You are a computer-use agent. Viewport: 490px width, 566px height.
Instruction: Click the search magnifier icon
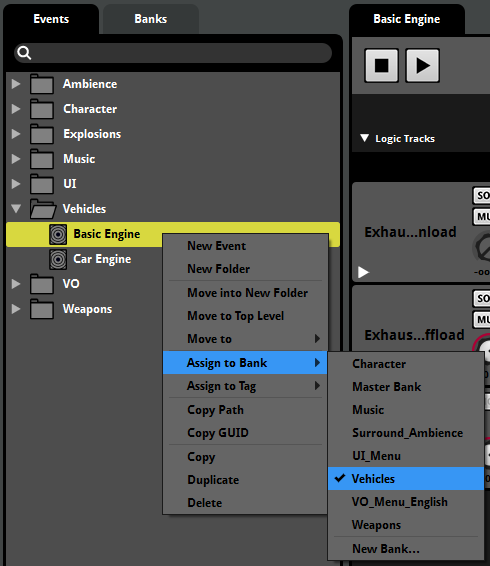coord(25,53)
